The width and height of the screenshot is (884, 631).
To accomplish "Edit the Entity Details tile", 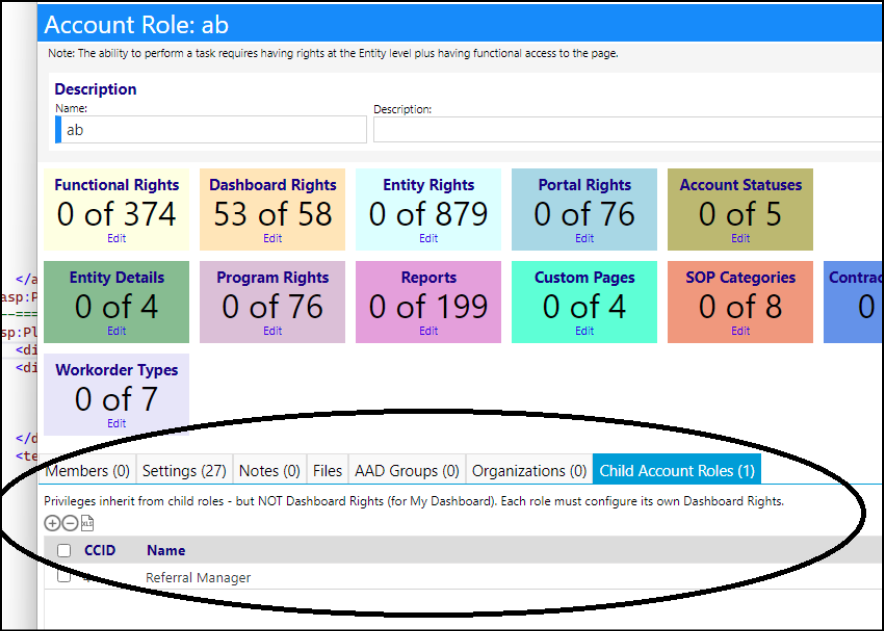I will click(117, 331).
